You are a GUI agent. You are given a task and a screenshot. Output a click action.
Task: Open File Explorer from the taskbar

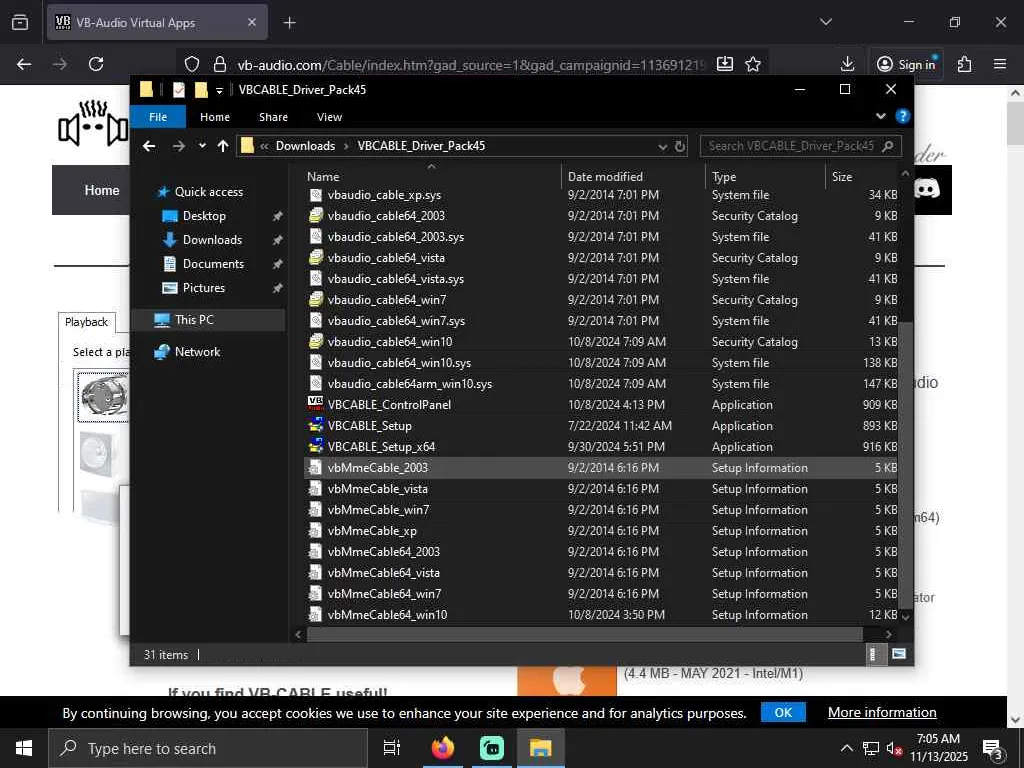coord(541,748)
